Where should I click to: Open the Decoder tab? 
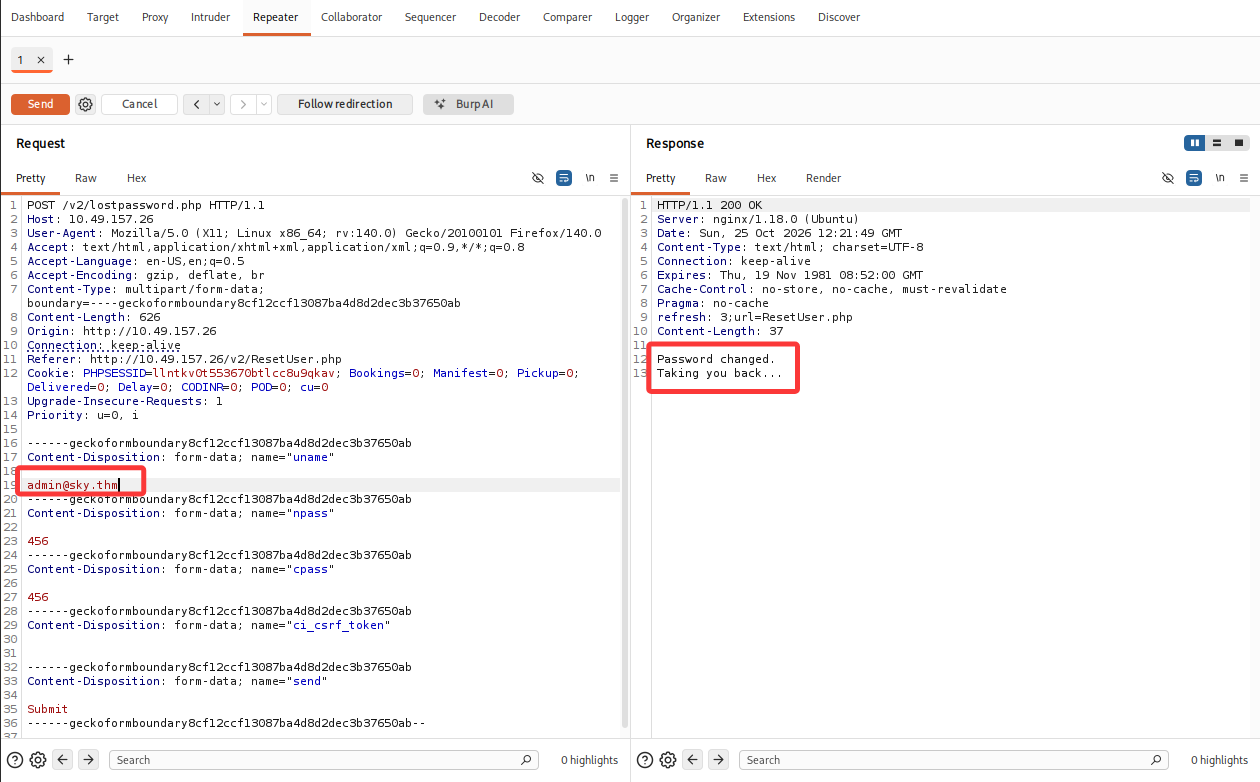tap(499, 17)
